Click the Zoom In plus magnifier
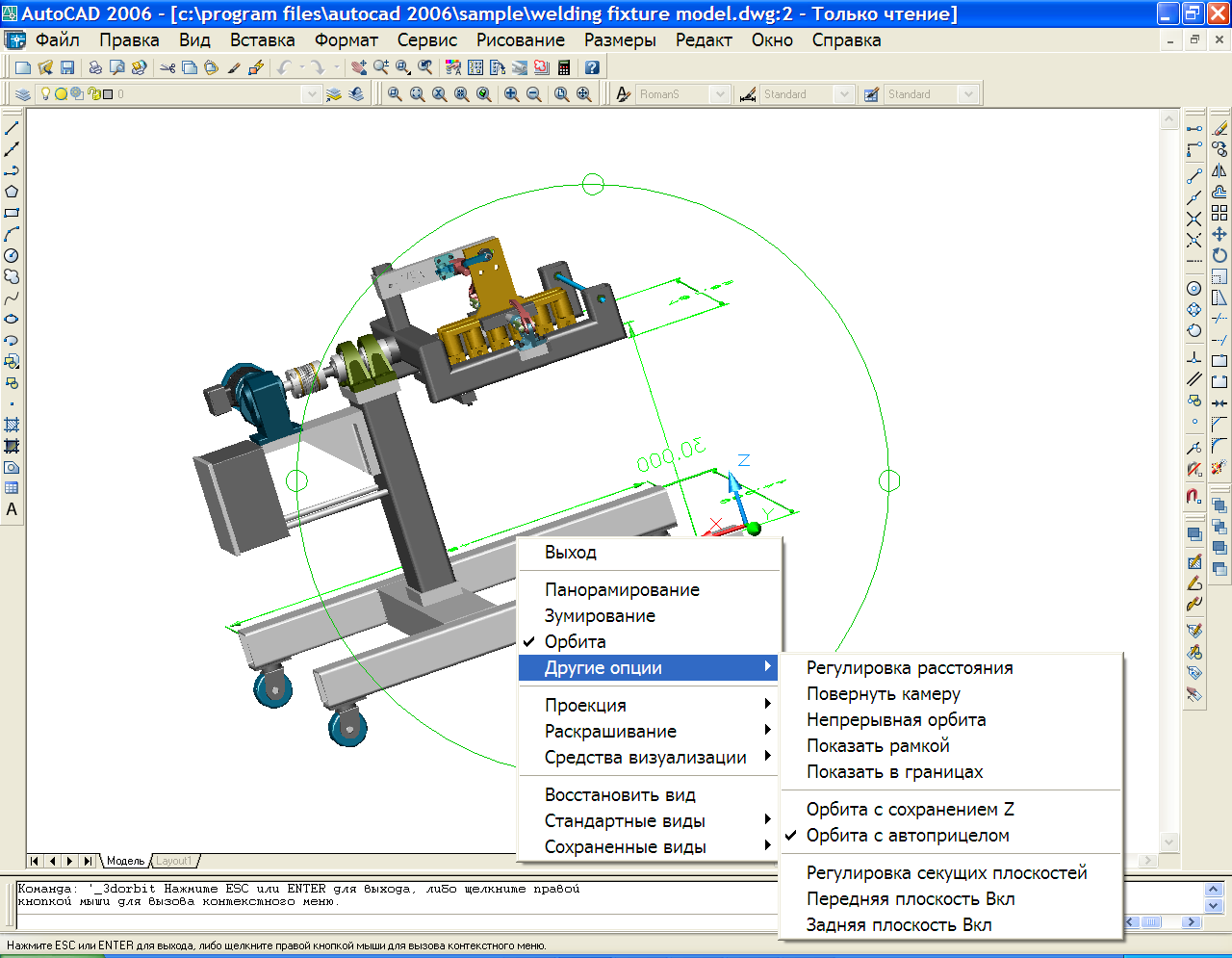1232x958 pixels. tap(511, 94)
